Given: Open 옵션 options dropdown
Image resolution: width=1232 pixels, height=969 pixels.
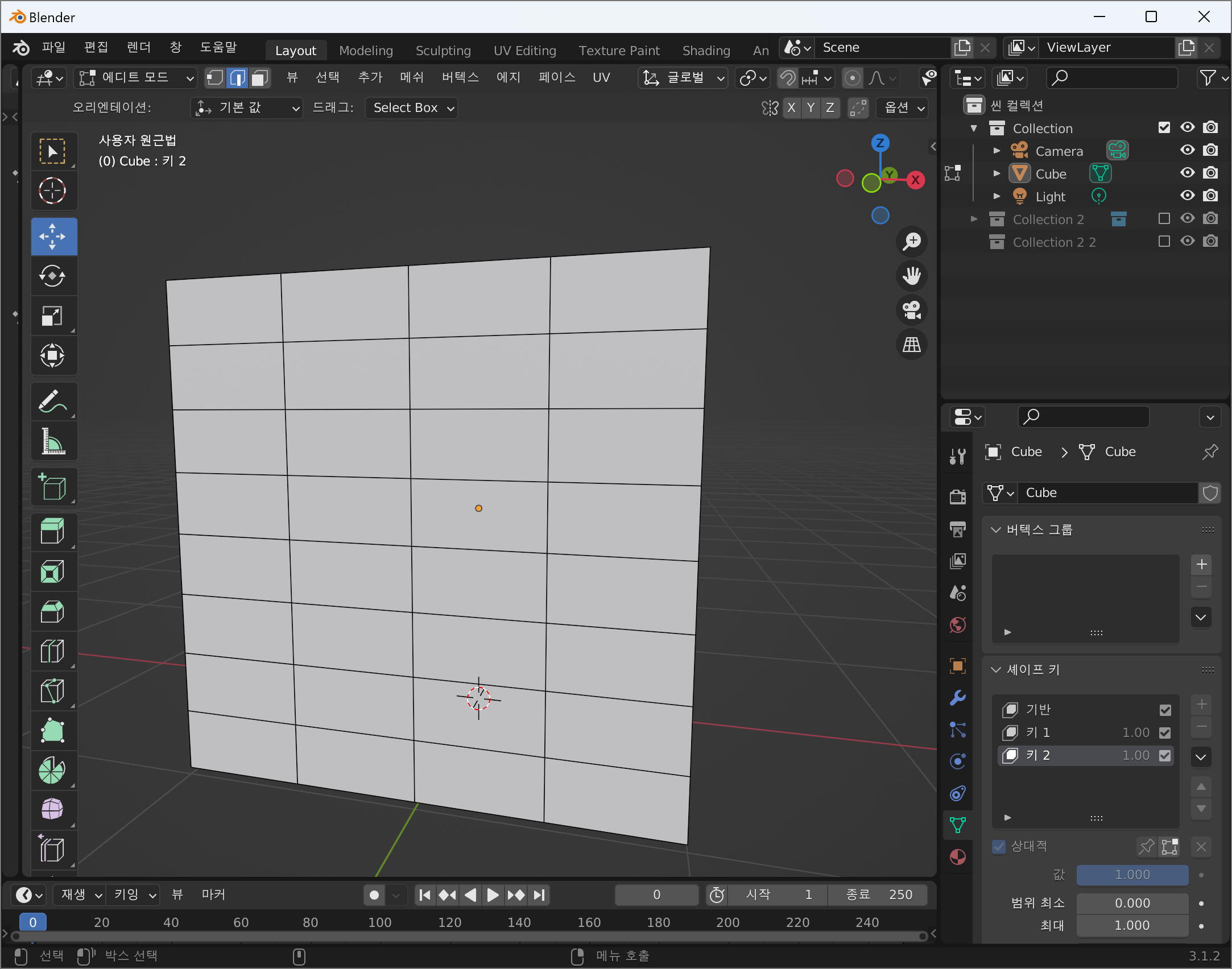Looking at the screenshot, I should pyautogui.click(x=903, y=107).
